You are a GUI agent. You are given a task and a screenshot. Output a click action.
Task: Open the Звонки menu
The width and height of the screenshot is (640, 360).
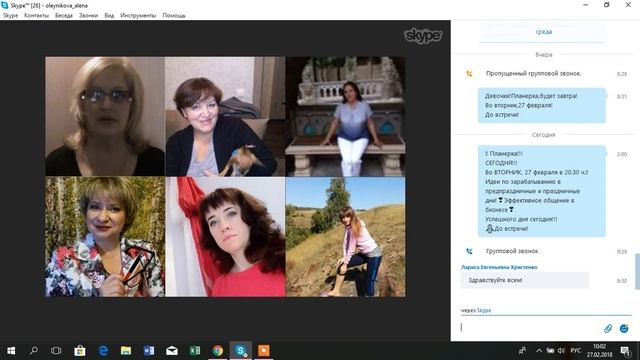(x=89, y=16)
